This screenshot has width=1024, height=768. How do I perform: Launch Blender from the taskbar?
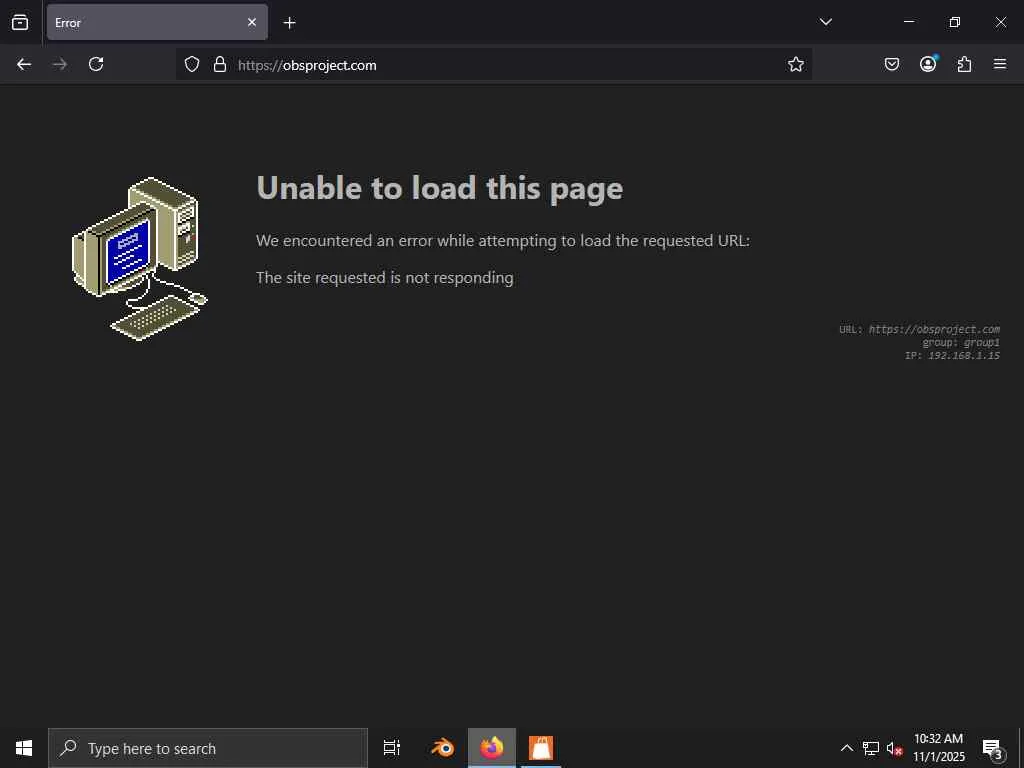443,748
